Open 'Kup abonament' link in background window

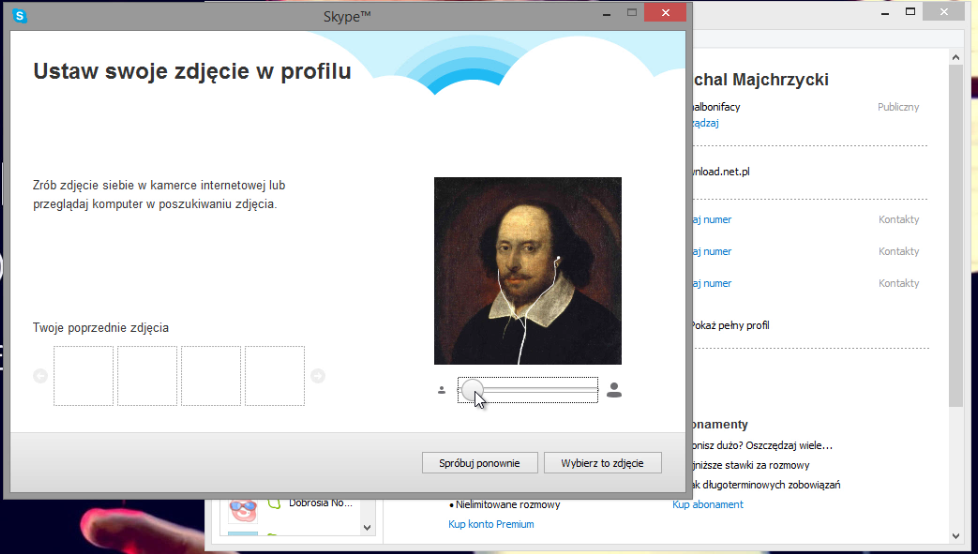click(707, 504)
